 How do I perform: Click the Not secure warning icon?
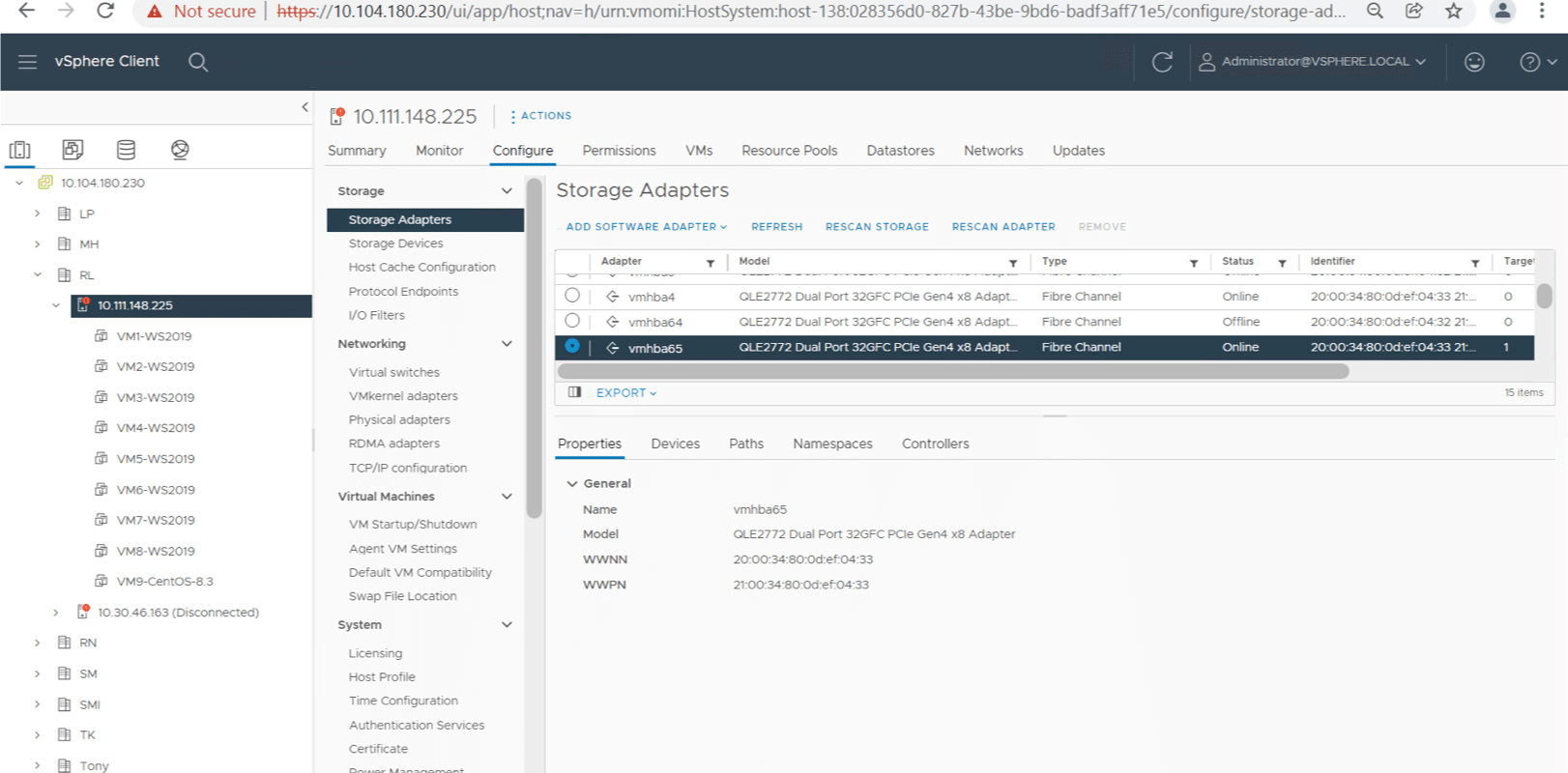[154, 12]
